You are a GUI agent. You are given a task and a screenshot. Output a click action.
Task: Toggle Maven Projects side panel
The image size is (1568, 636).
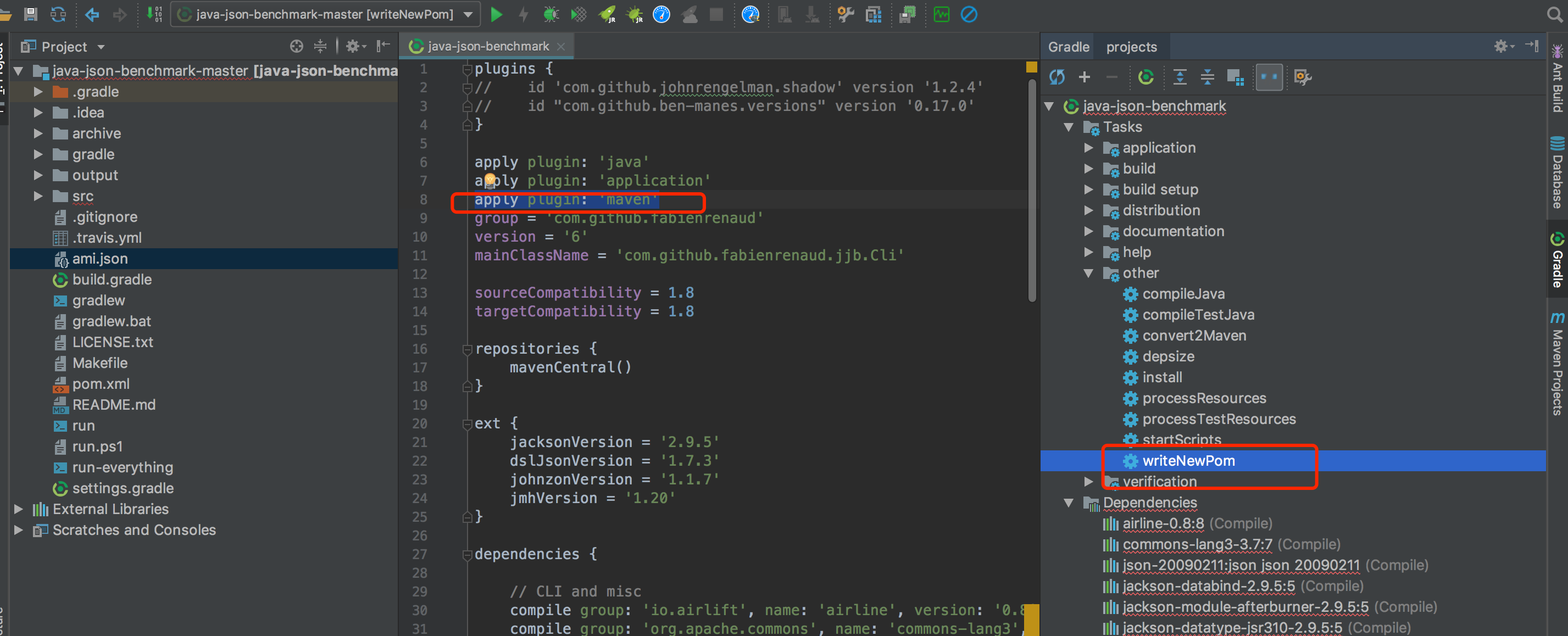click(x=1557, y=365)
